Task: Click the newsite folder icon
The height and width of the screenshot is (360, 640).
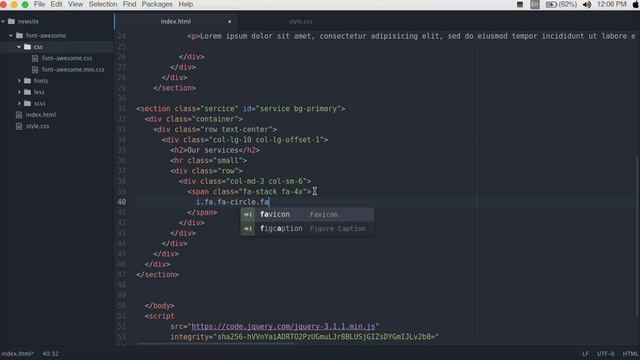Action: click(x=11, y=21)
